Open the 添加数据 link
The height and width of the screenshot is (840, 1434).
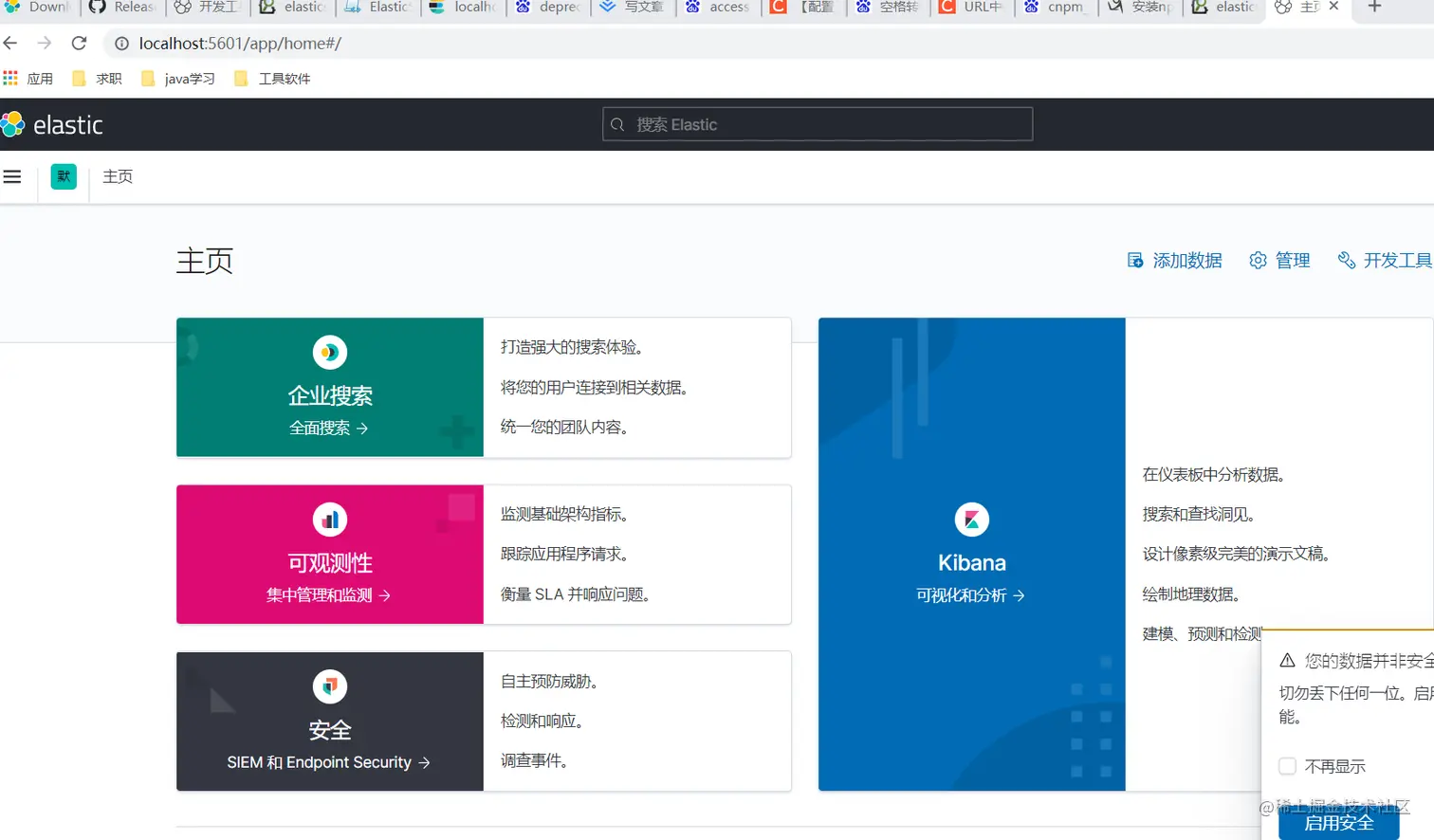(1174, 261)
